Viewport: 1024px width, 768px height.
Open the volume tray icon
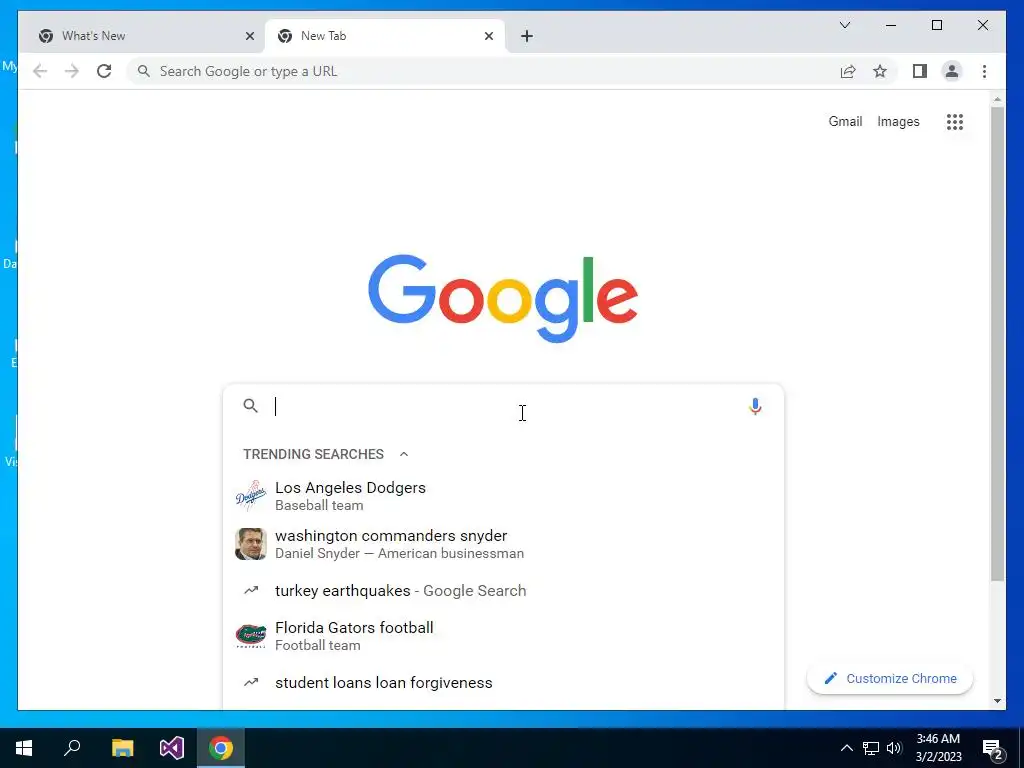895,748
